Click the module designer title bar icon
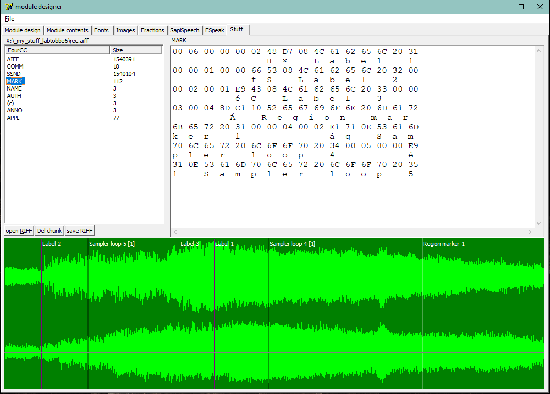 pos(9,6)
